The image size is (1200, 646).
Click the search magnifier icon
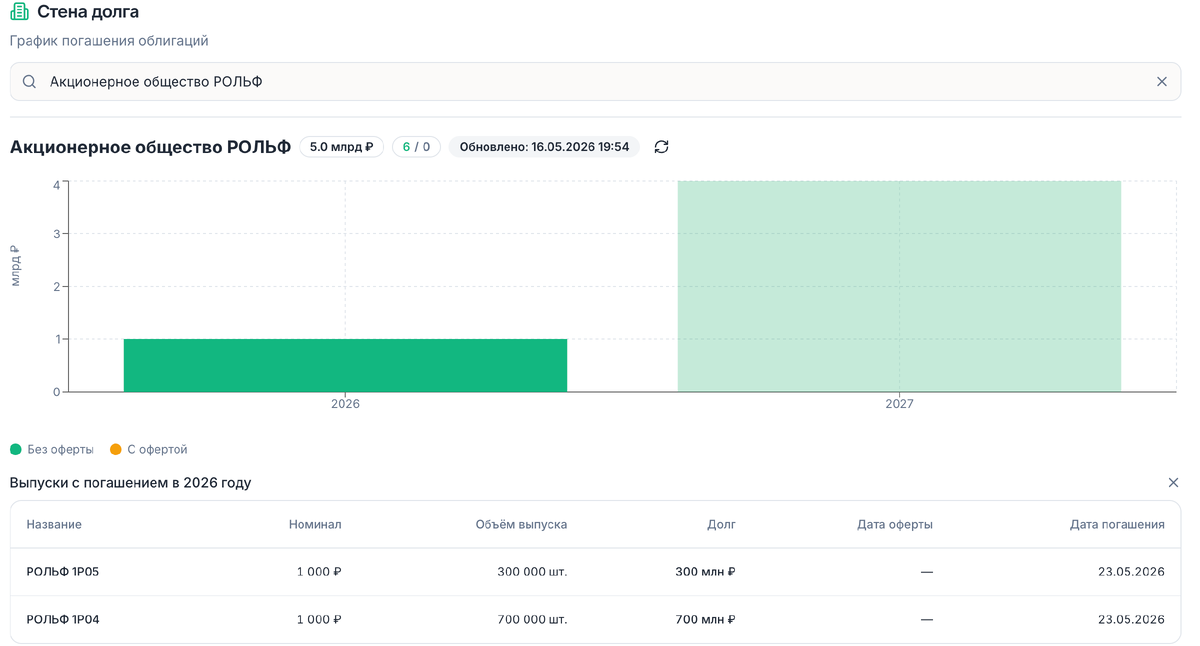[30, 82]
